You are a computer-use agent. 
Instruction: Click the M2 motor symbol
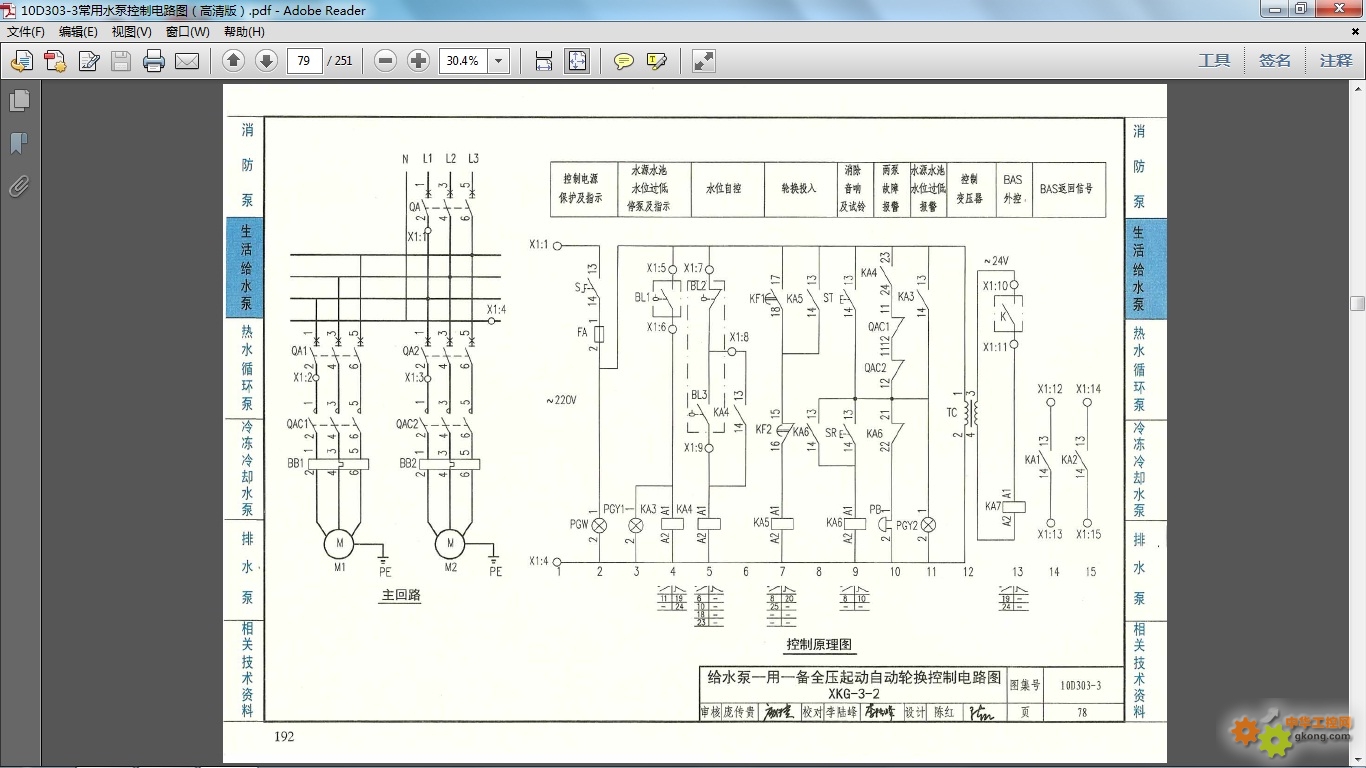449,543
